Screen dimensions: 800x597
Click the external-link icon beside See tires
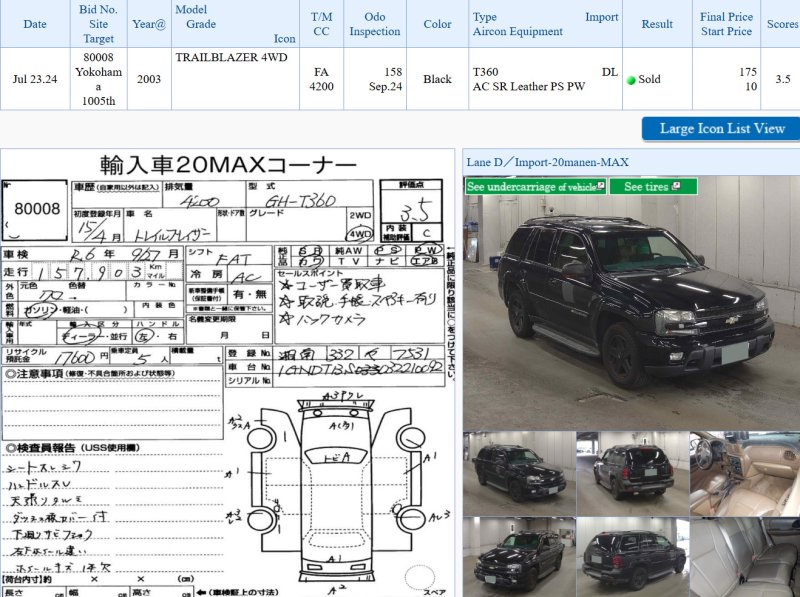pos(677,186)
